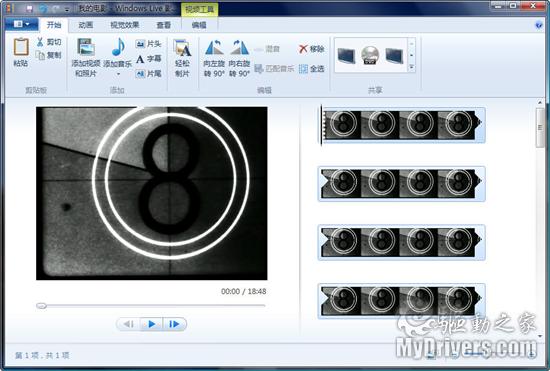The width and height of the screenshot is (550, 371).
Task: Click the video preview with number 8
Action: (x=152, y=193)
